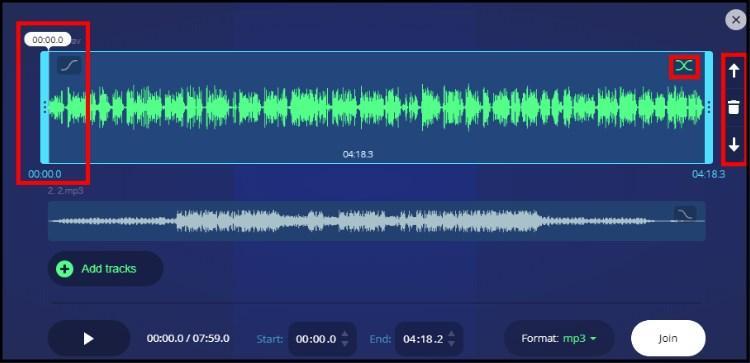Move the selected track down

[x=733, y=144]
